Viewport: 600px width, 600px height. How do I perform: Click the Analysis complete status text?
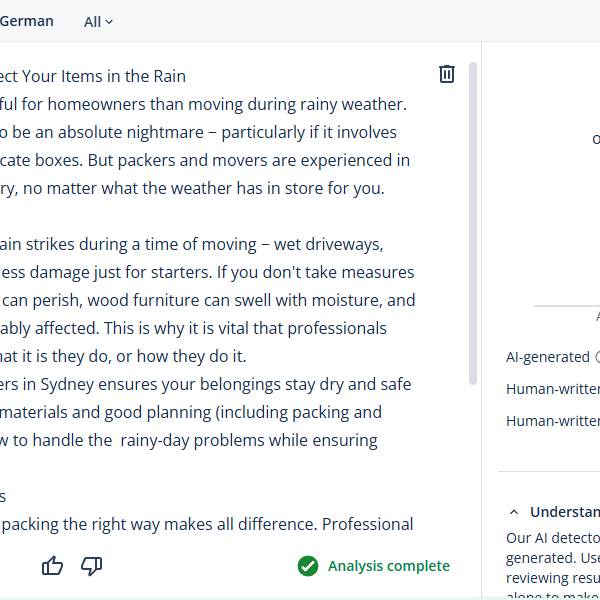tap(389, 566)
